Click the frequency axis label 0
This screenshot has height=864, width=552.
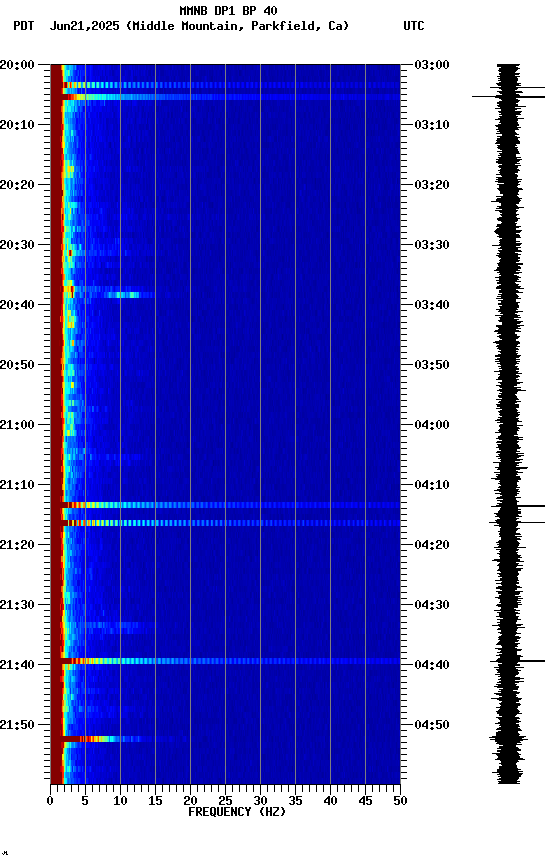50,801
